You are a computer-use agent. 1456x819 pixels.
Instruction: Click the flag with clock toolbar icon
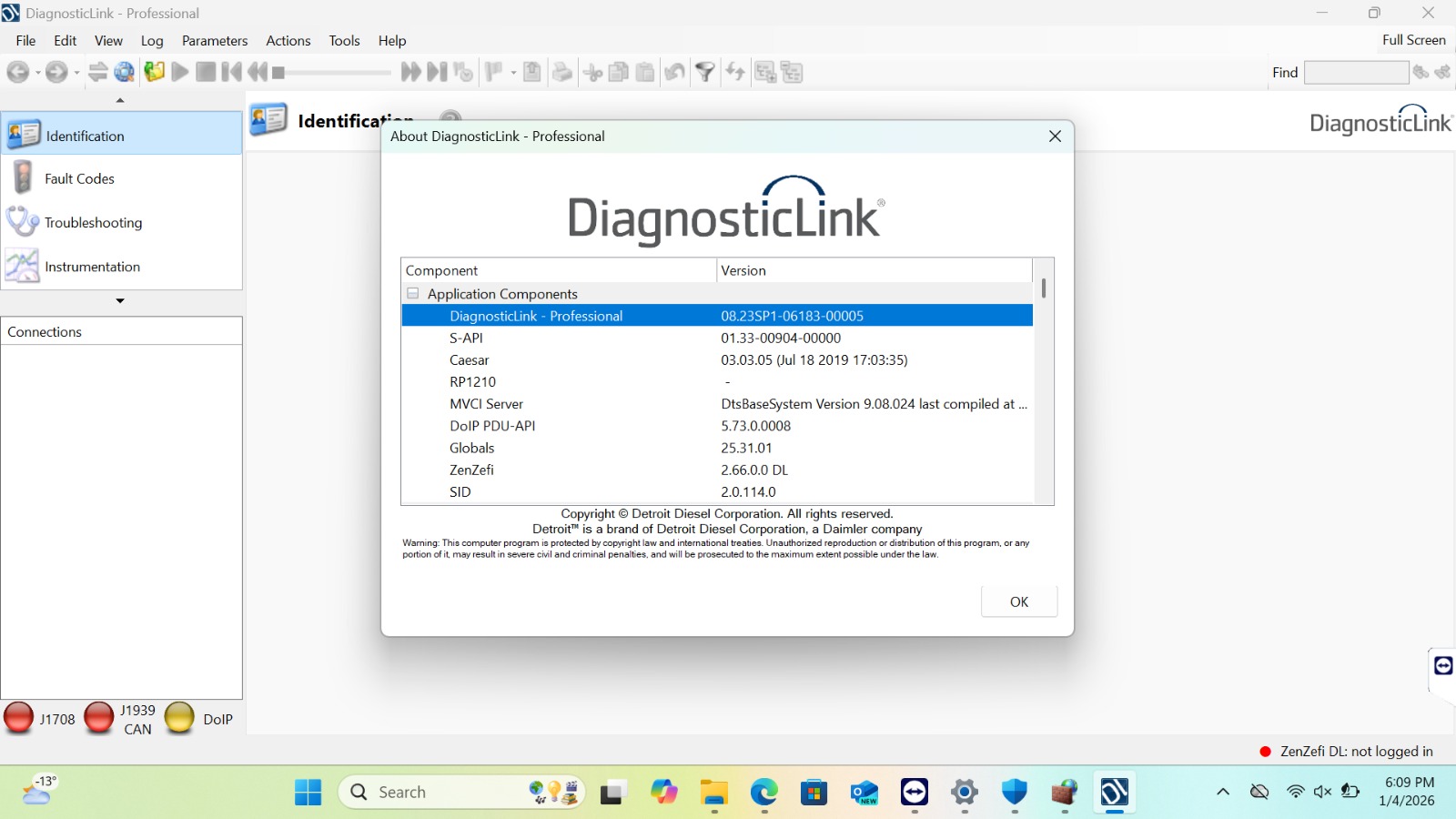pyautogui.click(x=463, y=72)
